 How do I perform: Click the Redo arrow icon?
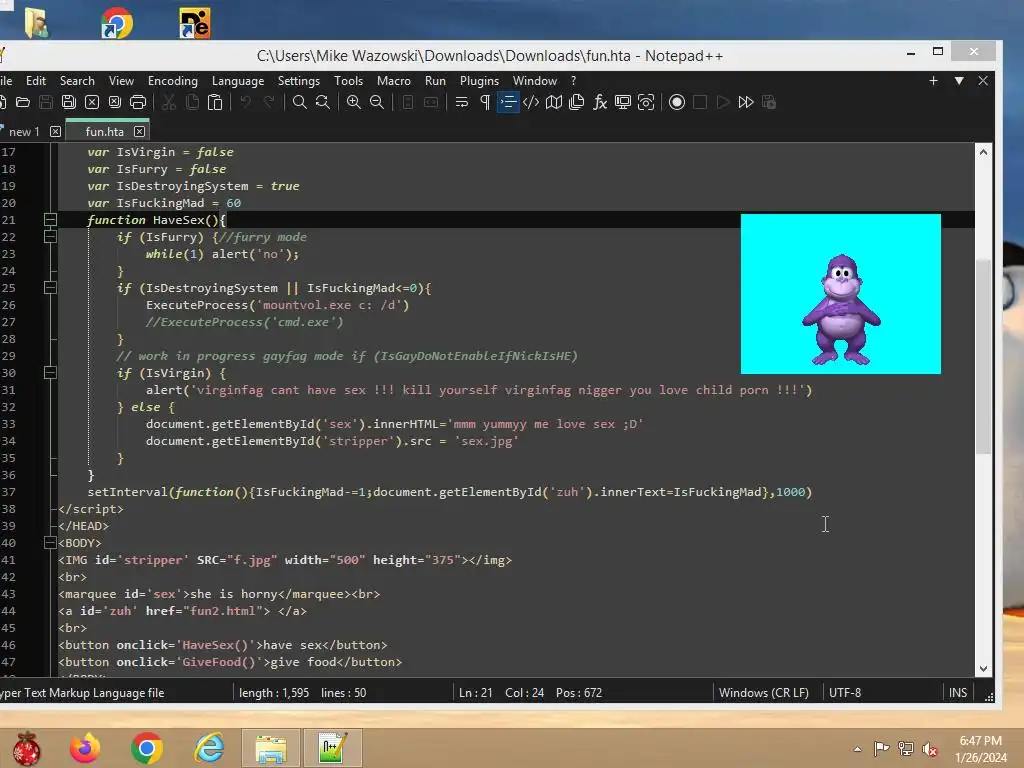(268, 102)
